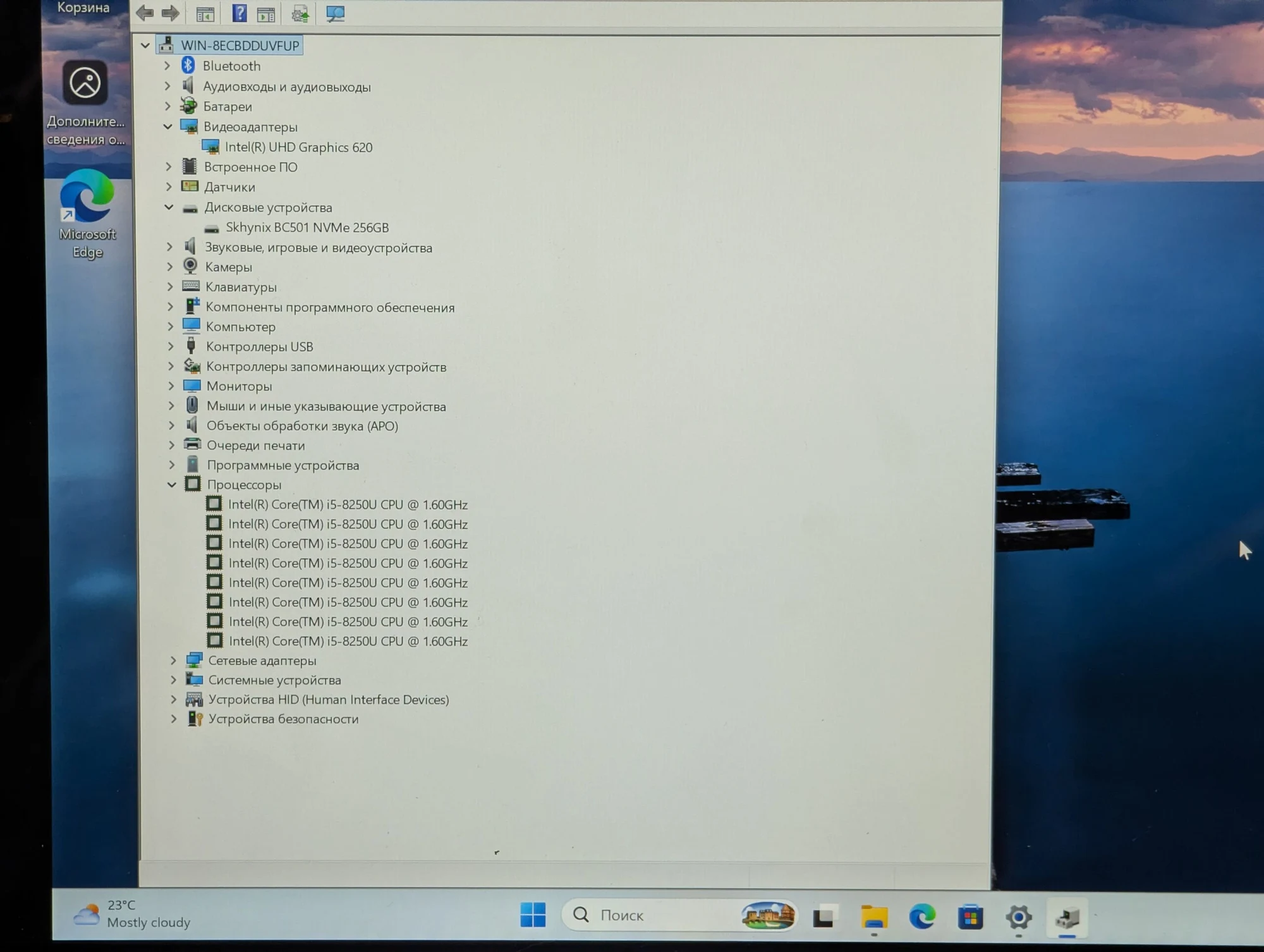Viewport: 1264px width, 952px height.
Task: Select the Клавиатуры category
Action: (241, 287)
